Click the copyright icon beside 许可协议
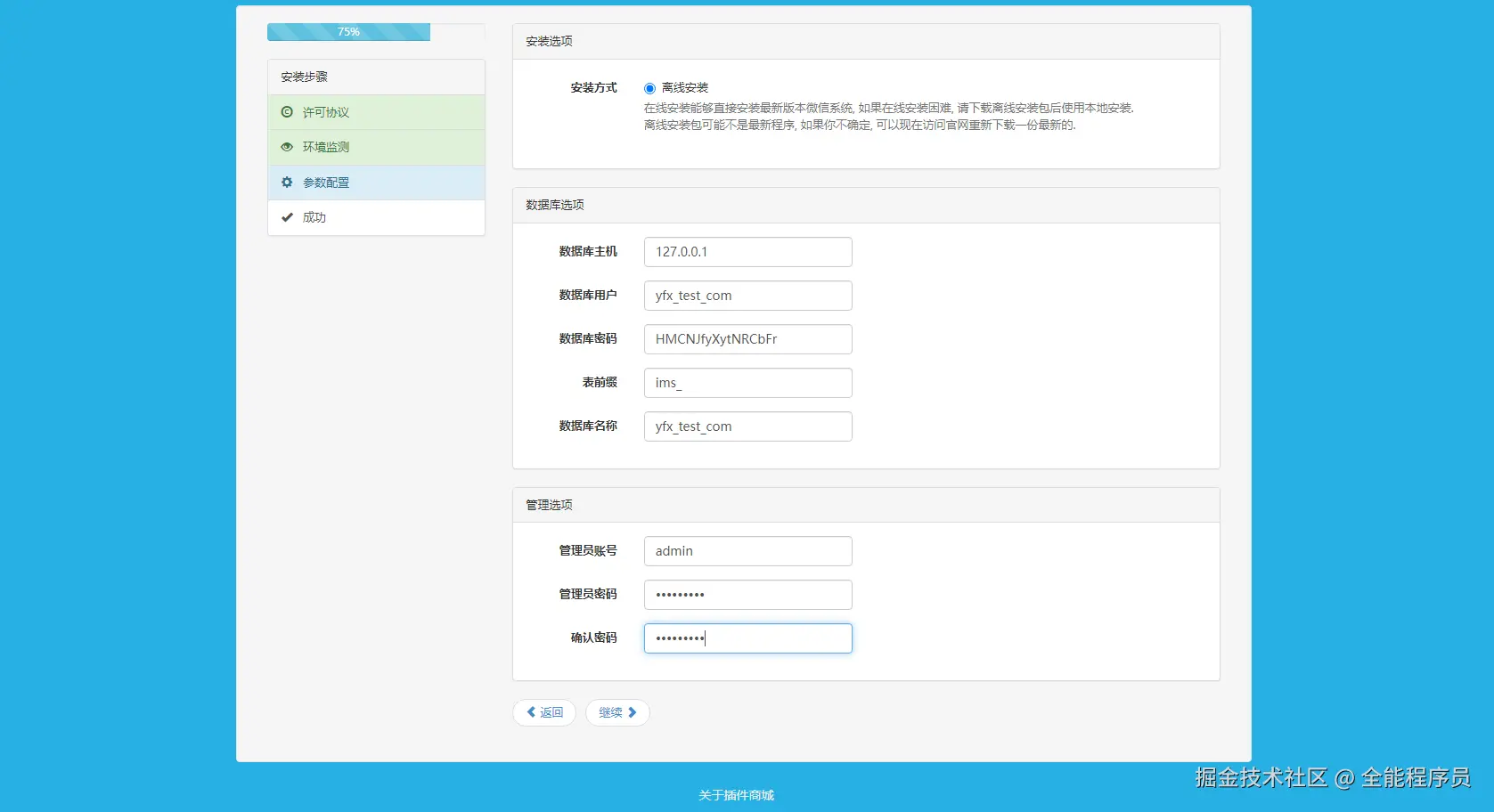This screenshot has width=1494, height=812. 287,112
